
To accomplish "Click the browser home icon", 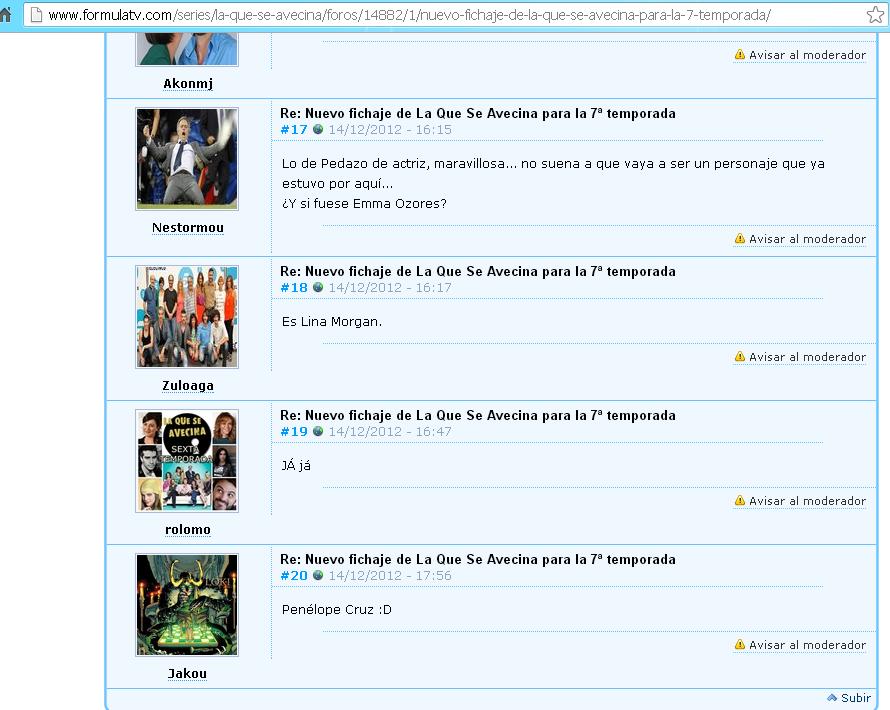I will pyautogui.click(x=6, y=16).
